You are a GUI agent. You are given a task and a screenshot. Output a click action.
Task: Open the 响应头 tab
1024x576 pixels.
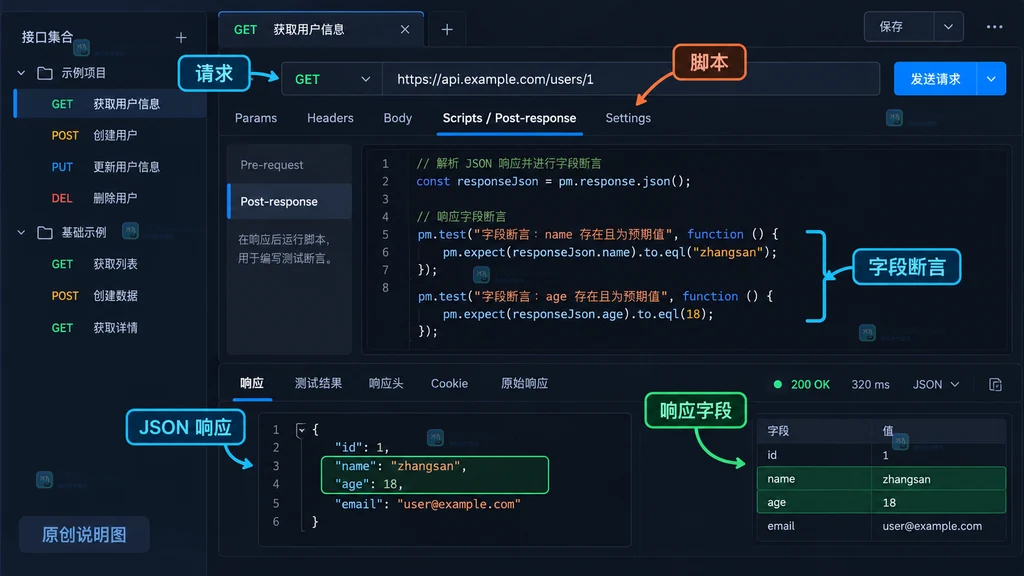(386, 383)
